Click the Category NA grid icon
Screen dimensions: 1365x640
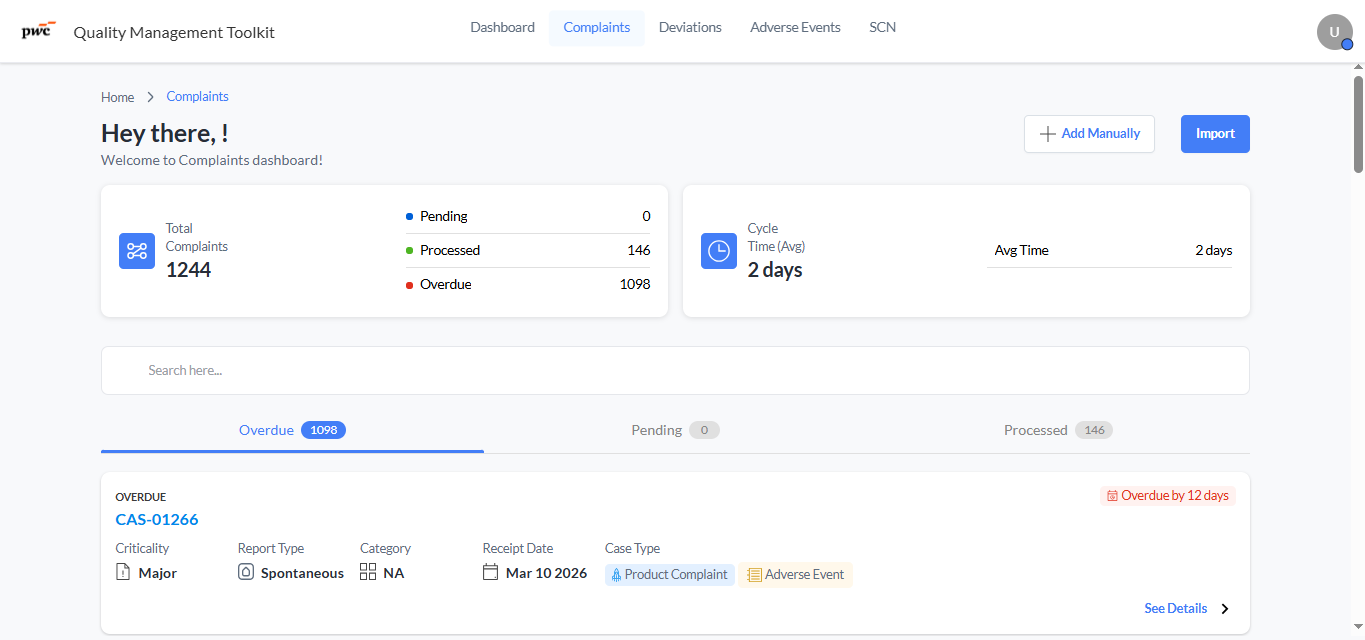click(368, 572)
